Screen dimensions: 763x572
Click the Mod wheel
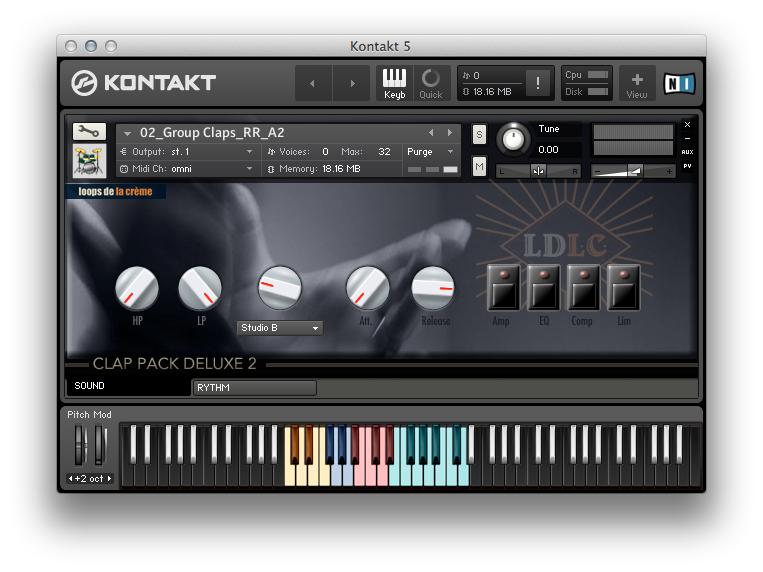tap(99, 445)
